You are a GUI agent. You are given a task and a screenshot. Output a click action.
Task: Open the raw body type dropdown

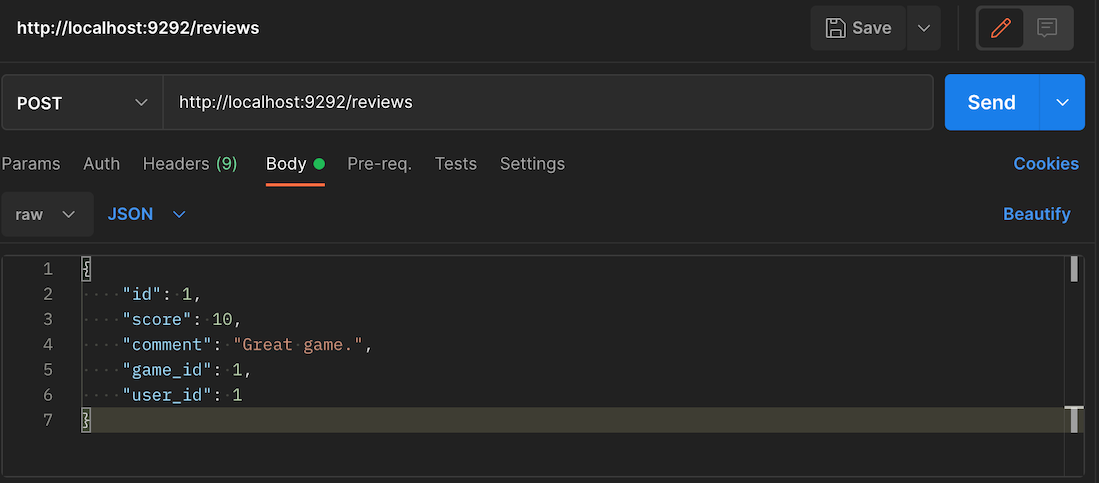(47, 215)
